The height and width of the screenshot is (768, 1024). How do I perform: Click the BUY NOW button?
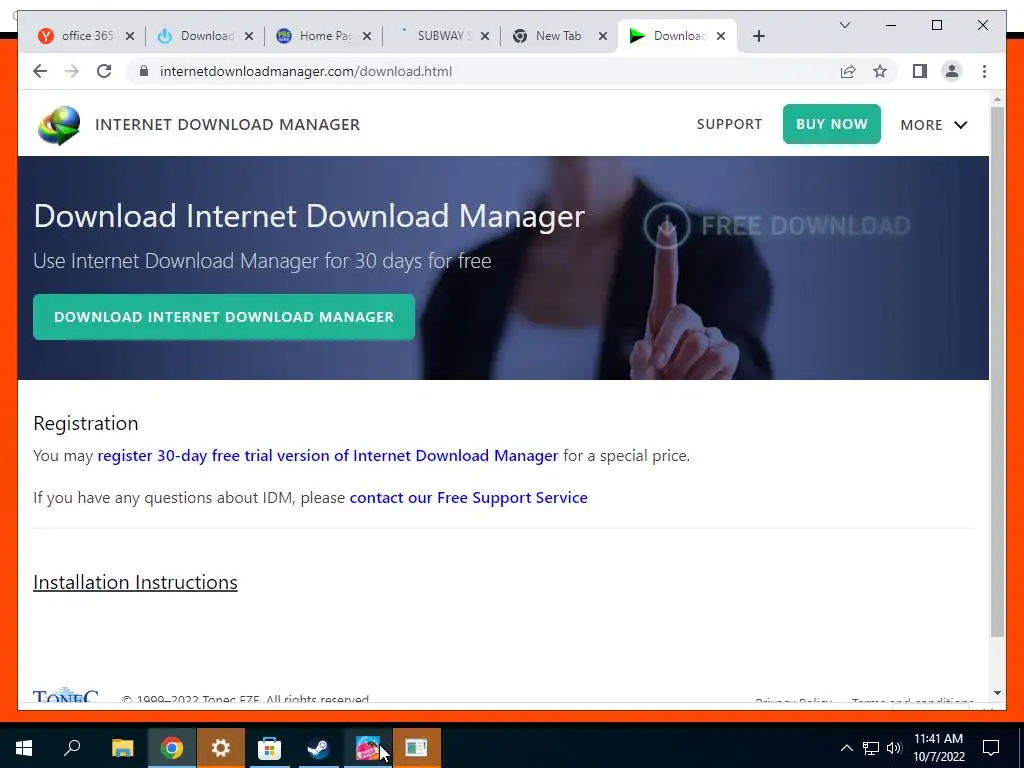[831, 124]
